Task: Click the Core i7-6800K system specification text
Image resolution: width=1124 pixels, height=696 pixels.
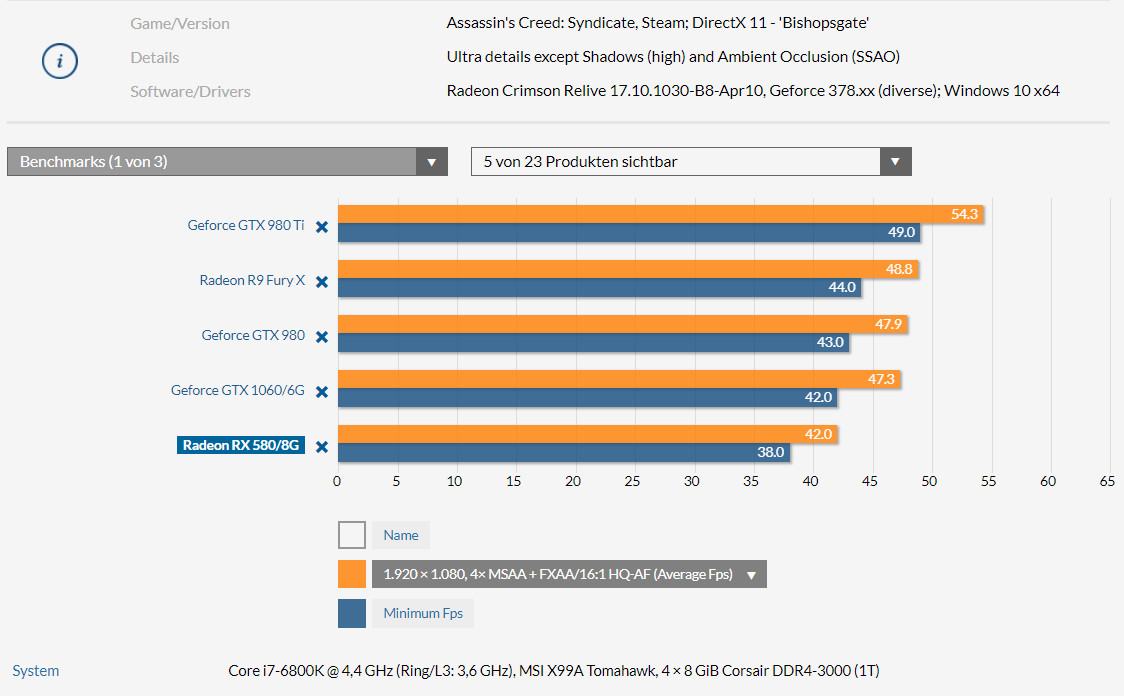Action: coord(553,671)
